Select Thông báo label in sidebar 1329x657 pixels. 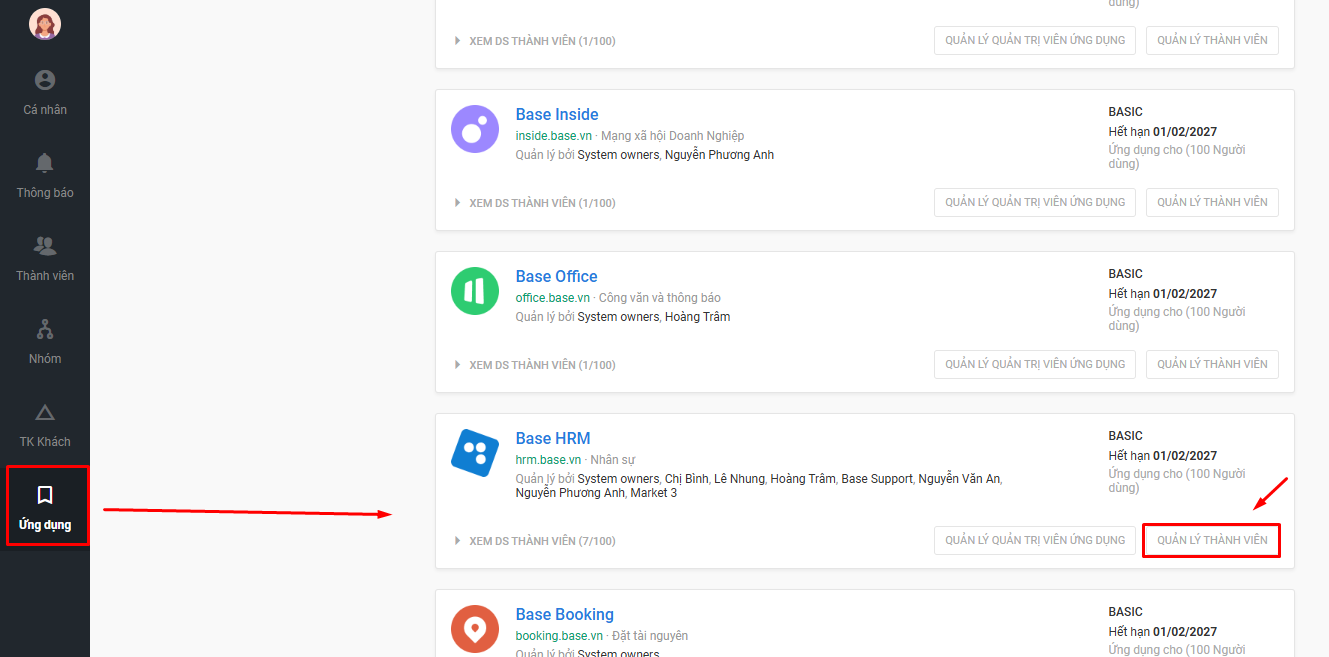(45, 193)
